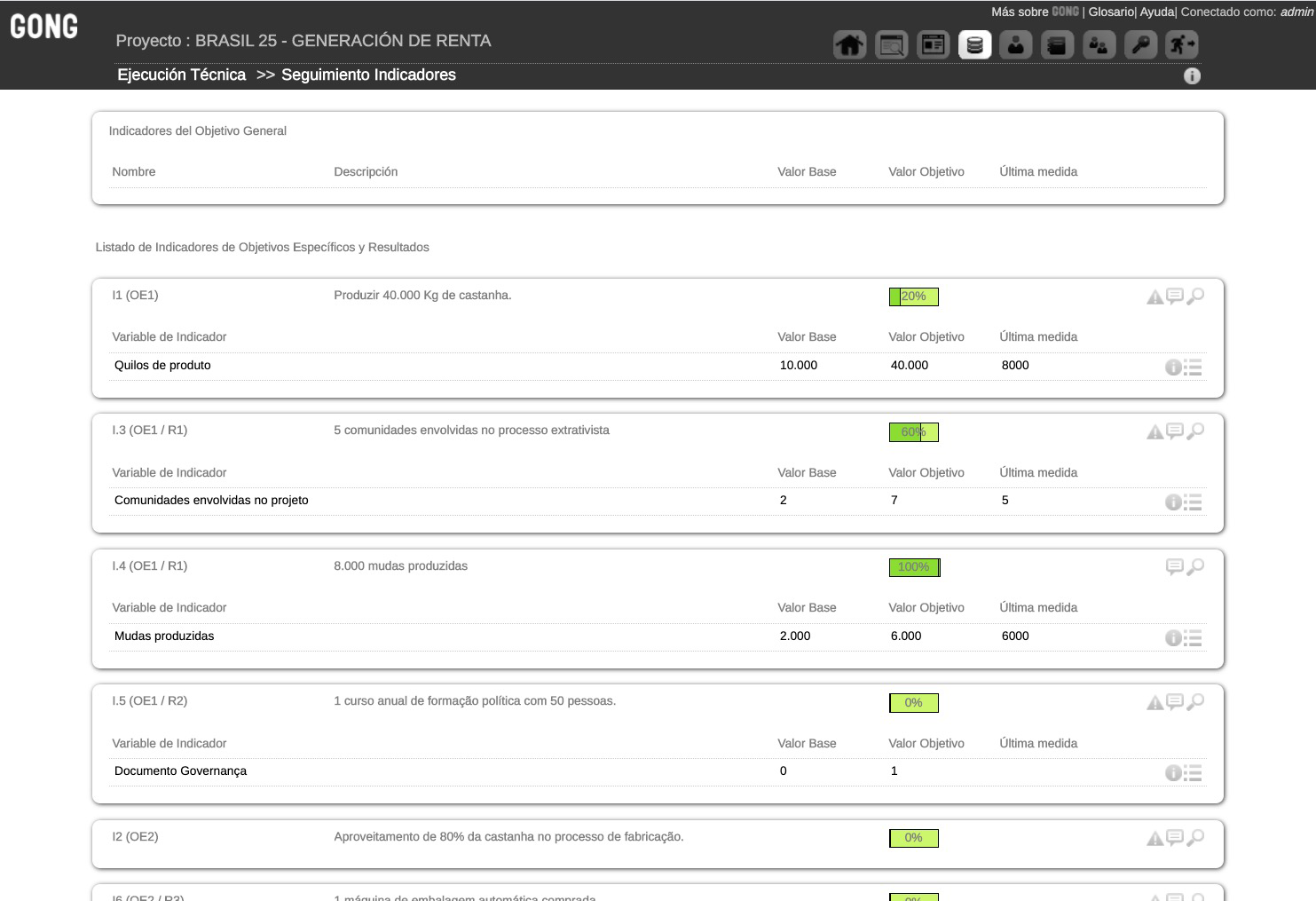Expand list icon for Documento Governança row
Screen dimensions: 1316x901
coord(1193,773)
